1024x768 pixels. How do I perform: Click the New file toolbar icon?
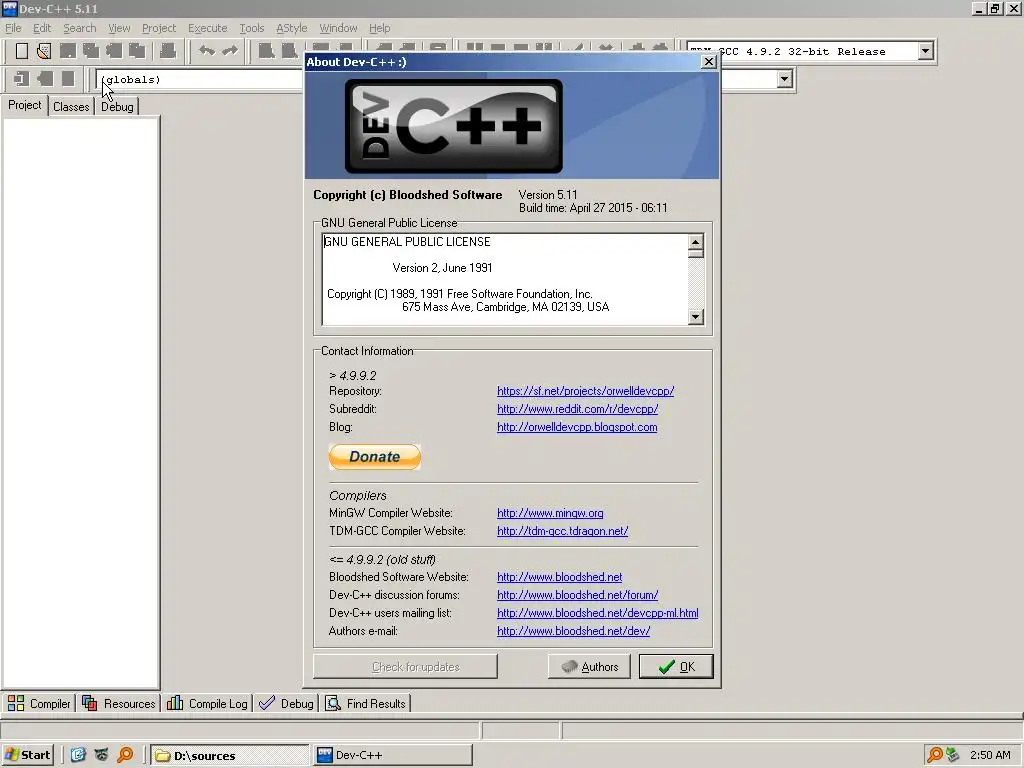pos(22,51)
